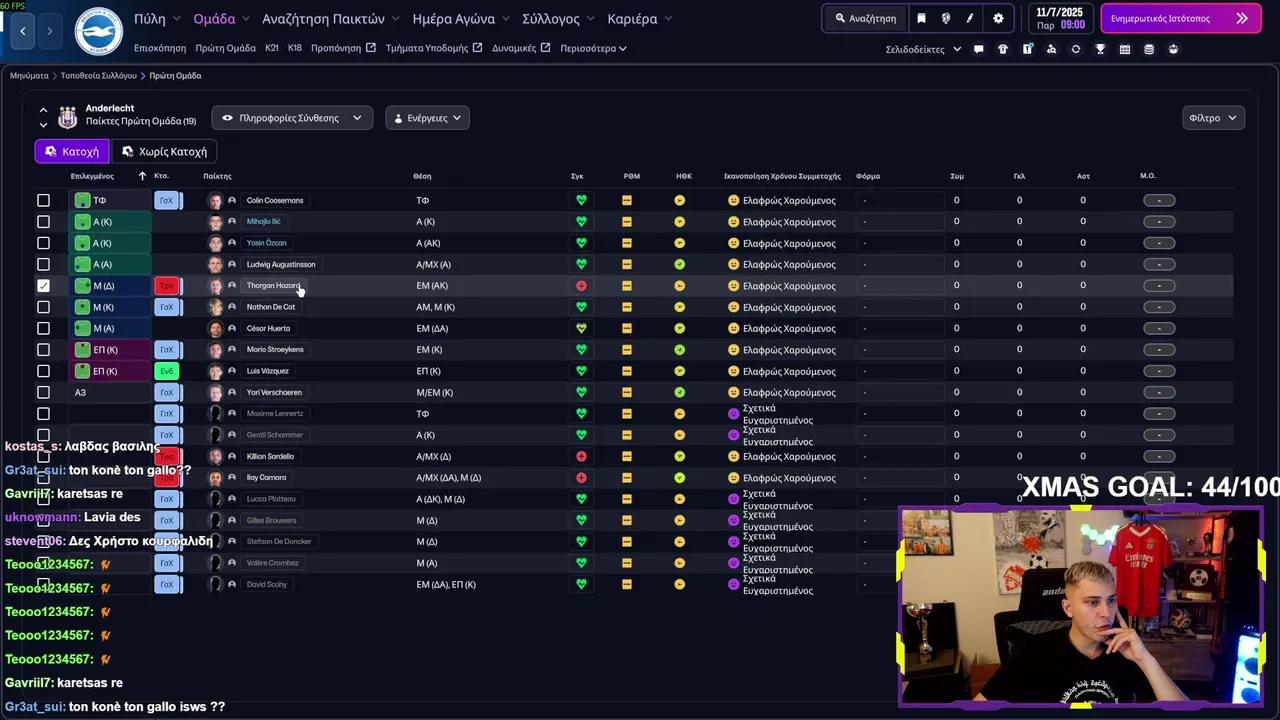1280x720 pixels.
Task: Click the green heart icon for Colin Coosemans
Action: pos(581,200)
